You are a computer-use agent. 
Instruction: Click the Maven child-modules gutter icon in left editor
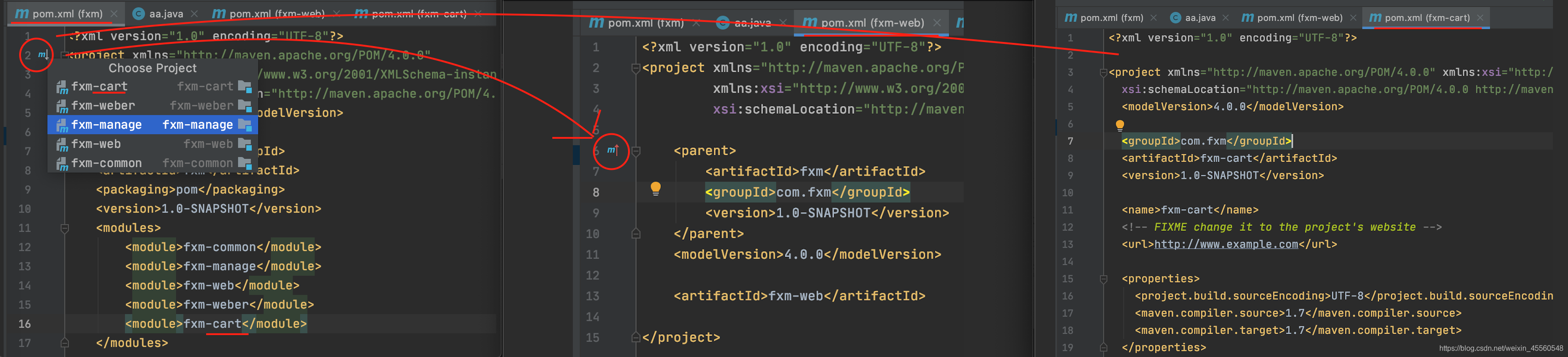click(43, 55)
